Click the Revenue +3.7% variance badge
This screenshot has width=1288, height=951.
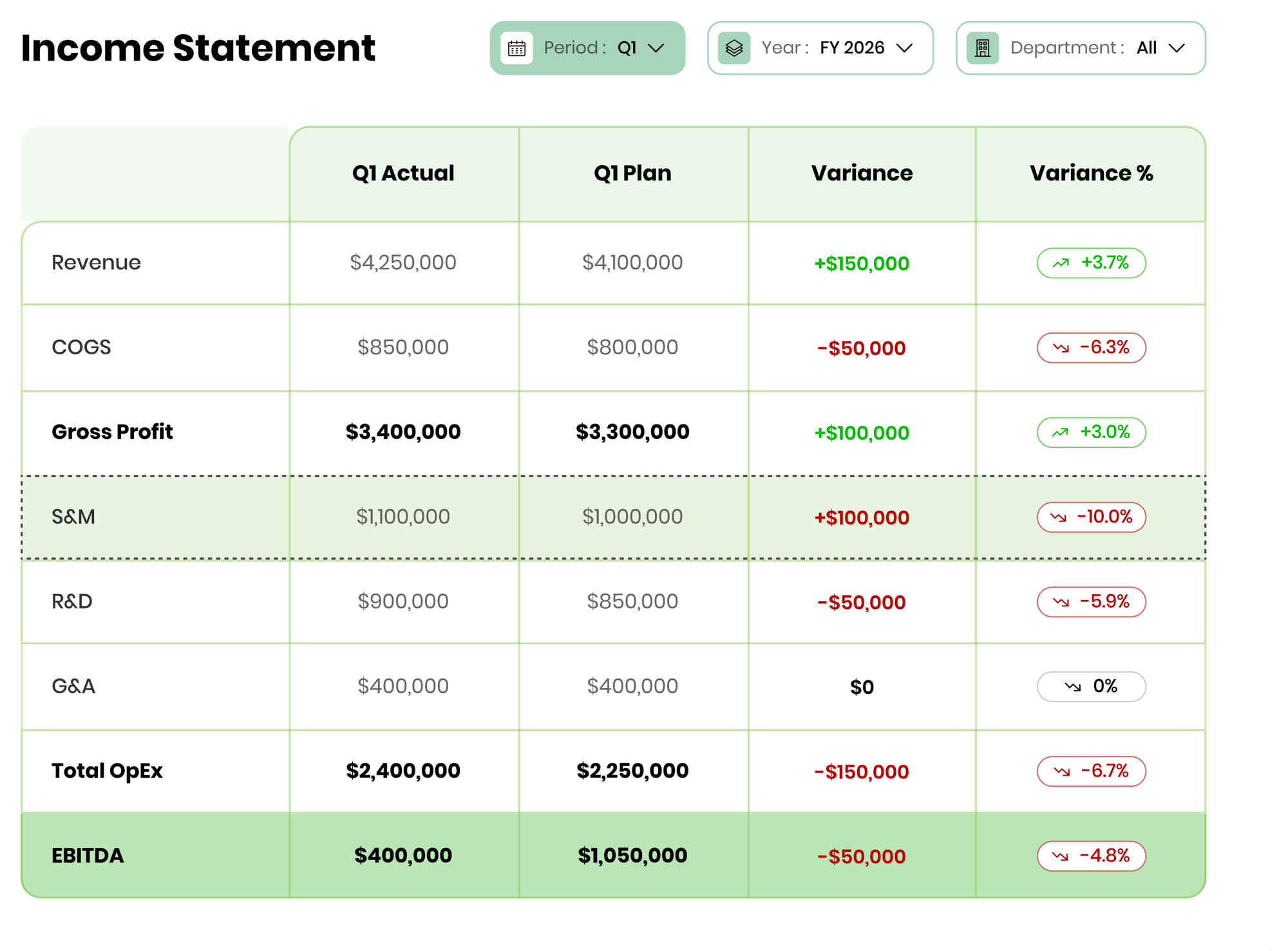pos(1091,263)
